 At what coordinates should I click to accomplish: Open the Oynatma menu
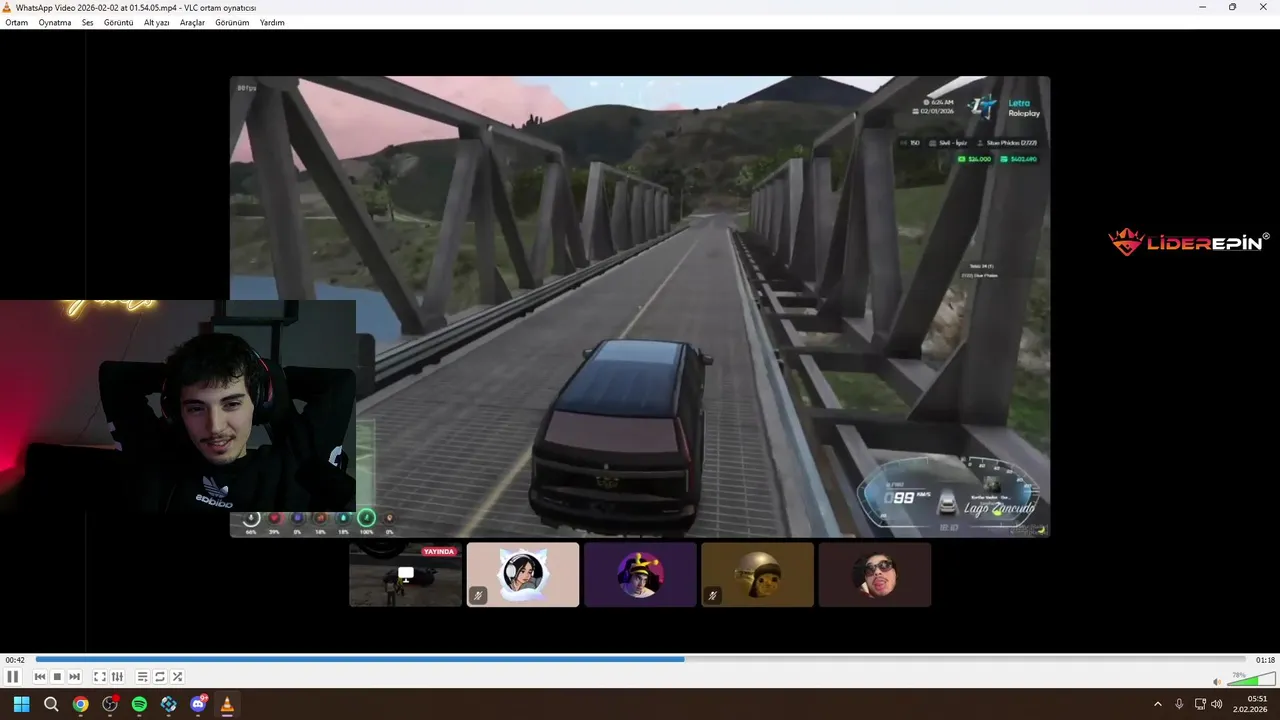pyautogui.click(x=55, y=22)
